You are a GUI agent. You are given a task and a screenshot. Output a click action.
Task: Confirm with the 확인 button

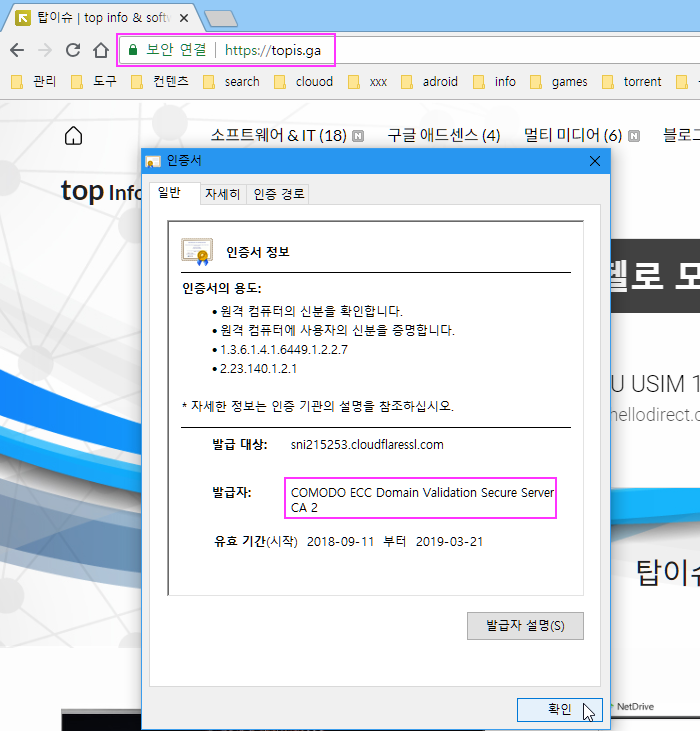(560, 710)
